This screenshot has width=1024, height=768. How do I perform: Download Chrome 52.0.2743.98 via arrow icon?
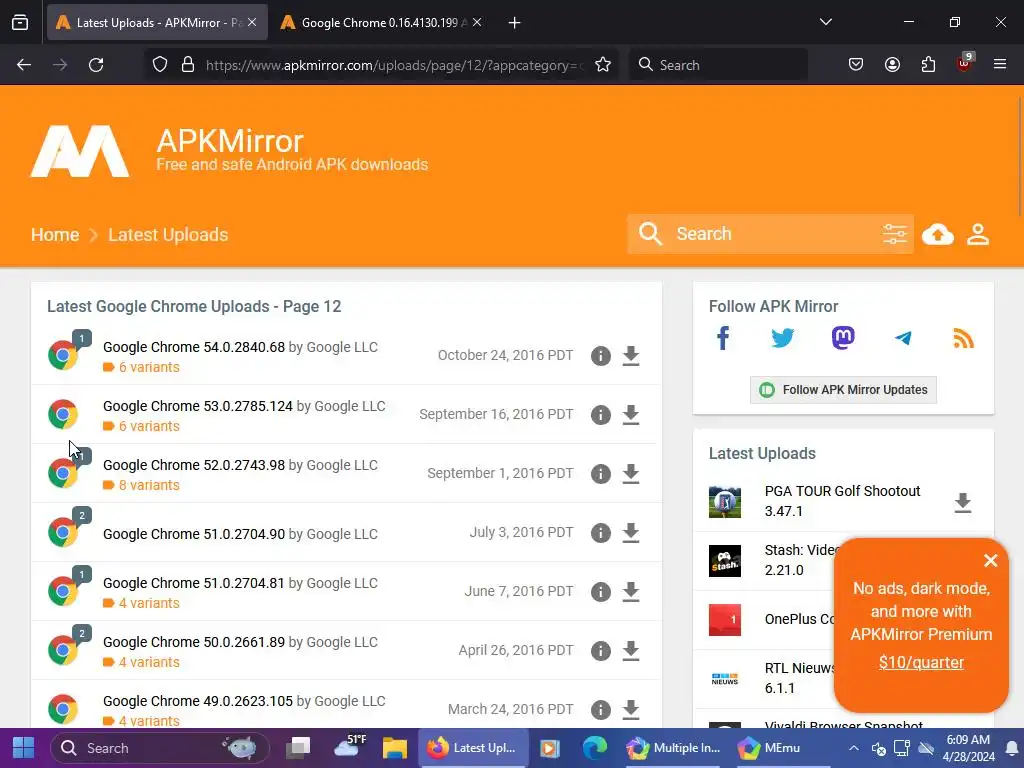[x=631, y=473]
